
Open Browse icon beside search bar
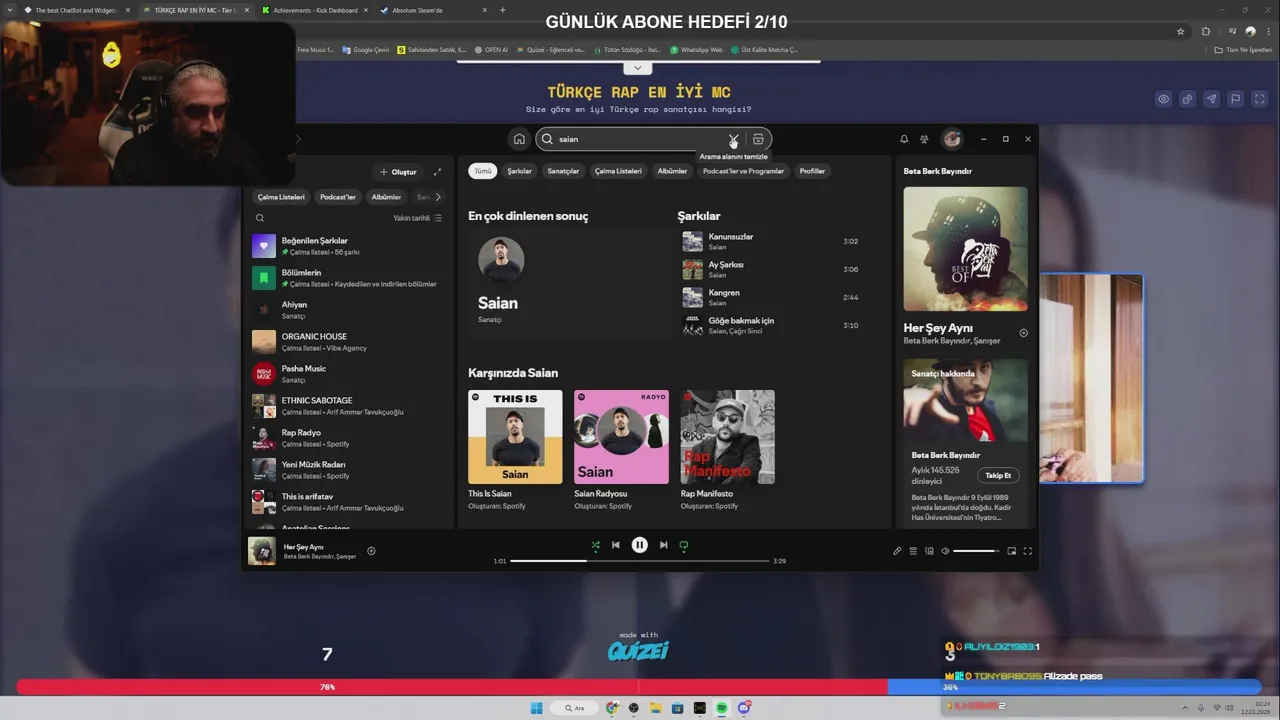758,139
